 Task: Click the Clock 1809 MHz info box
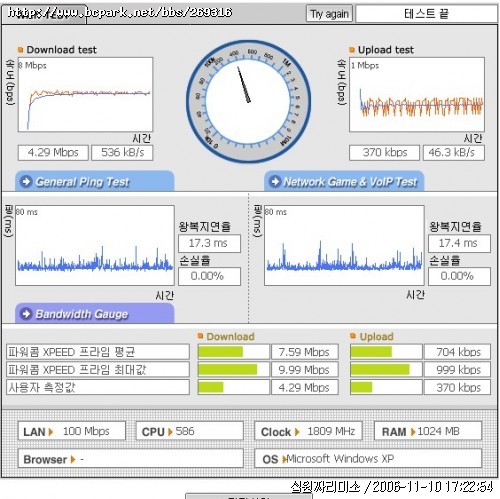(308, 431)
